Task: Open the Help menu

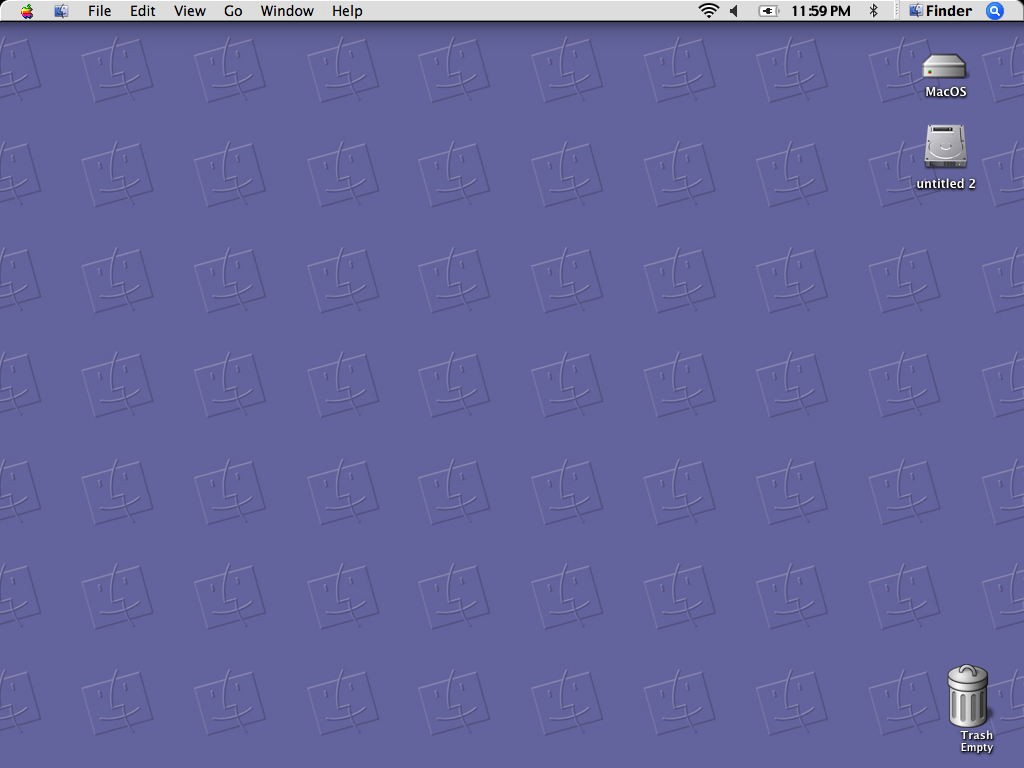Action: (347, 11)
